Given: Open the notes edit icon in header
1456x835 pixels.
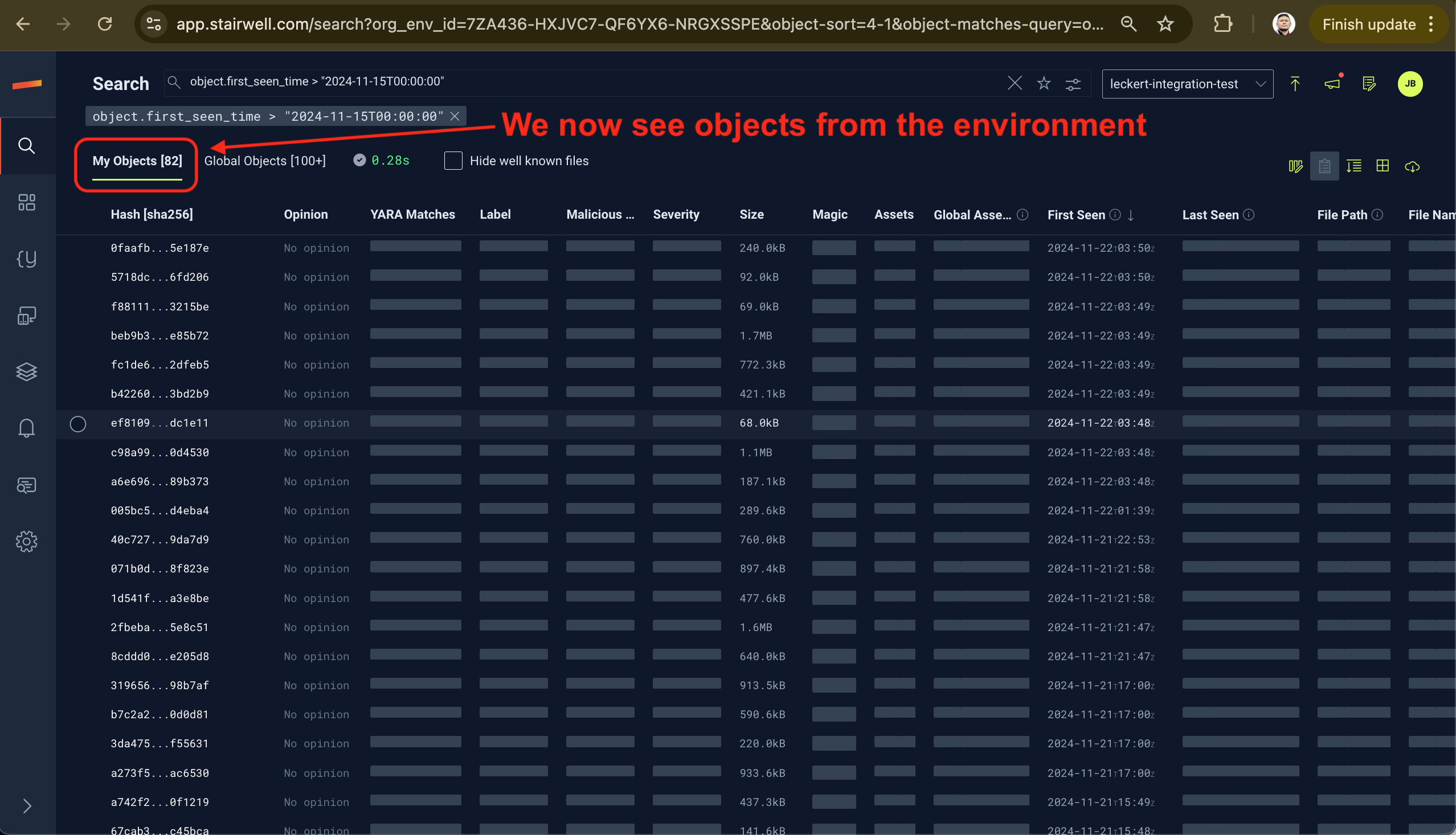Looking at the screenshot, I should pos(1369,84).
